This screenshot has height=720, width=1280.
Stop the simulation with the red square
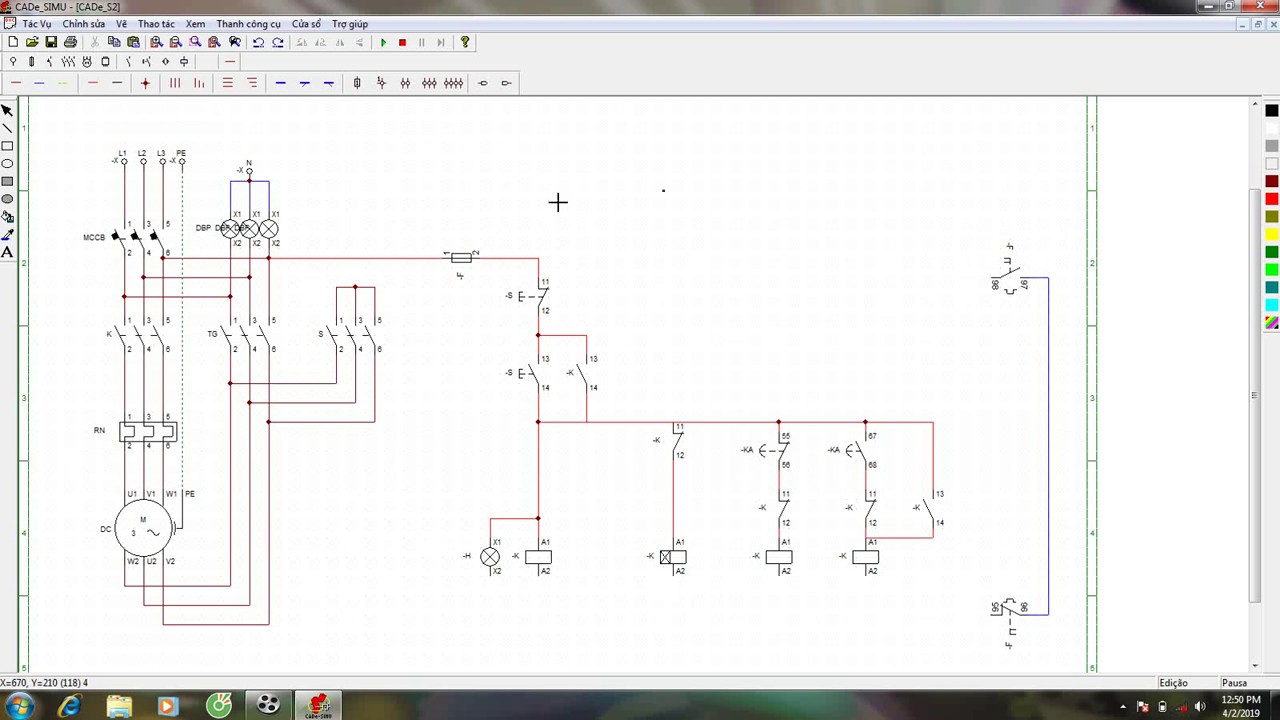pos(402,42)
